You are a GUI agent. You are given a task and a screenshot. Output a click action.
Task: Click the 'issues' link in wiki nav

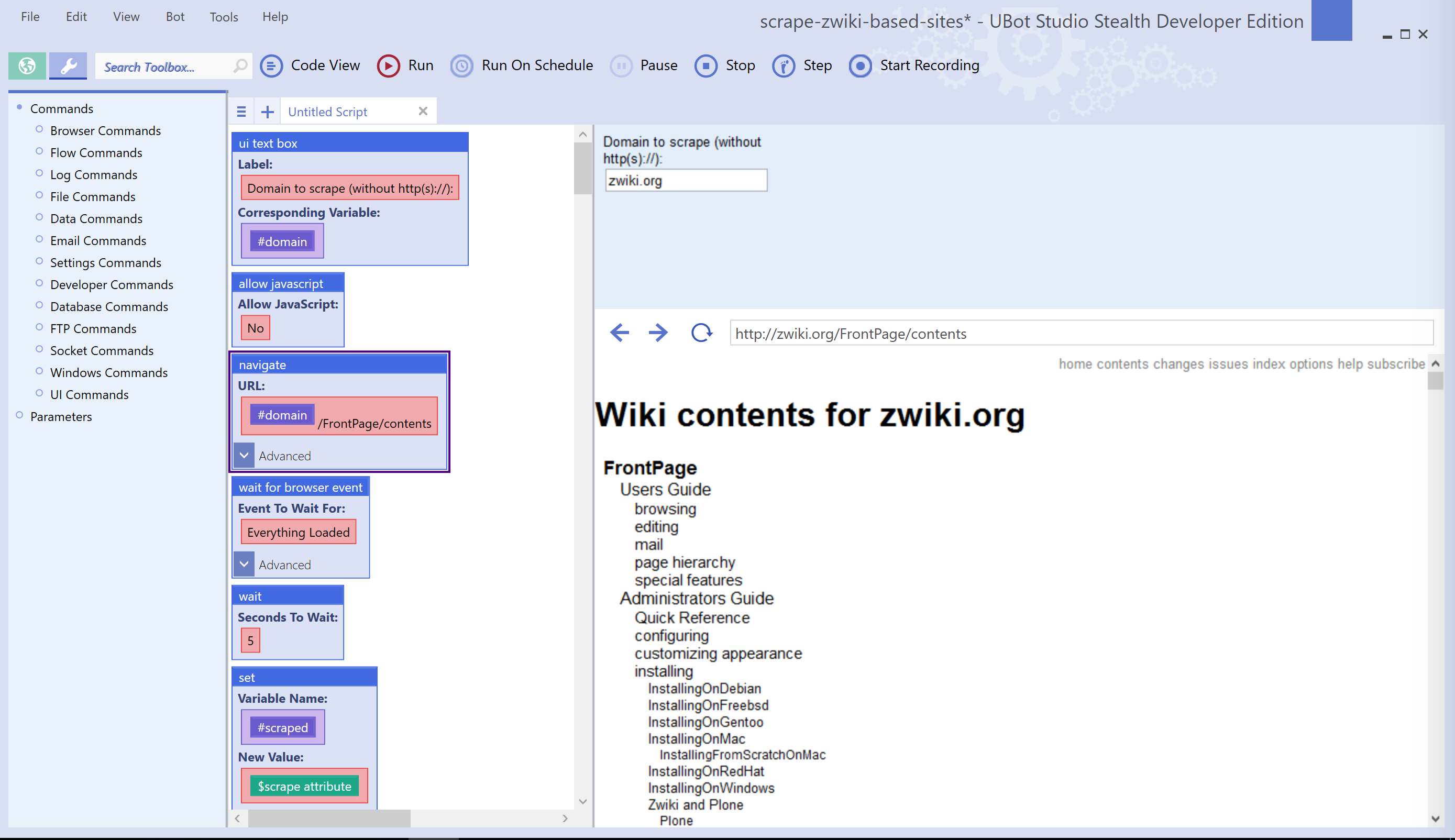pyautogui.click(x=1228, y=364)
